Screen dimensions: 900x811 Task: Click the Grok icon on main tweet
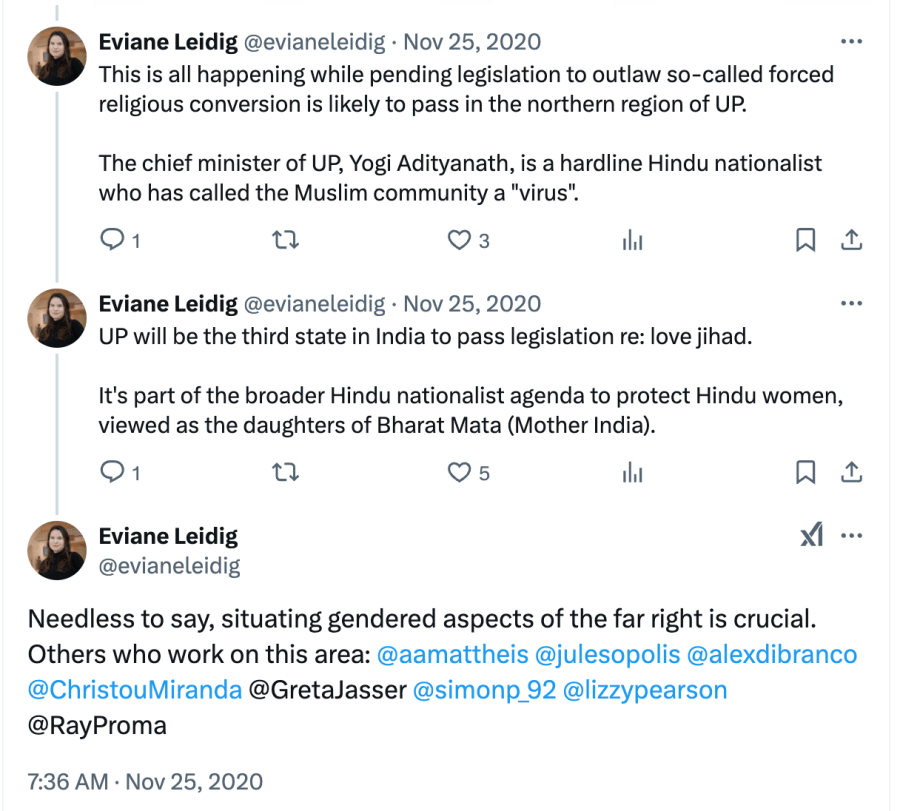pyautogui.click(x=812, y=536)
